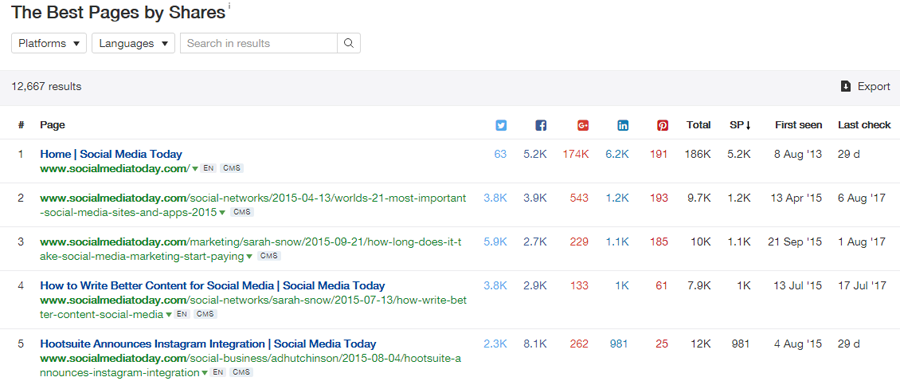Click EN tag on how-write-better-content row
The height and width of the screenshot is (385, 900).
(182, 314)
